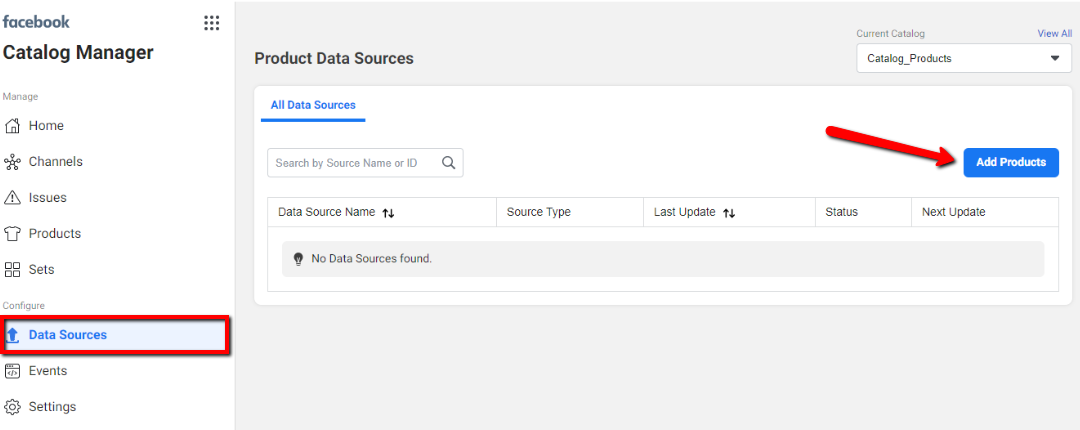Click the Channels network icon
1080x430 pixels.
pyautogui.click(x=13, y=162)
